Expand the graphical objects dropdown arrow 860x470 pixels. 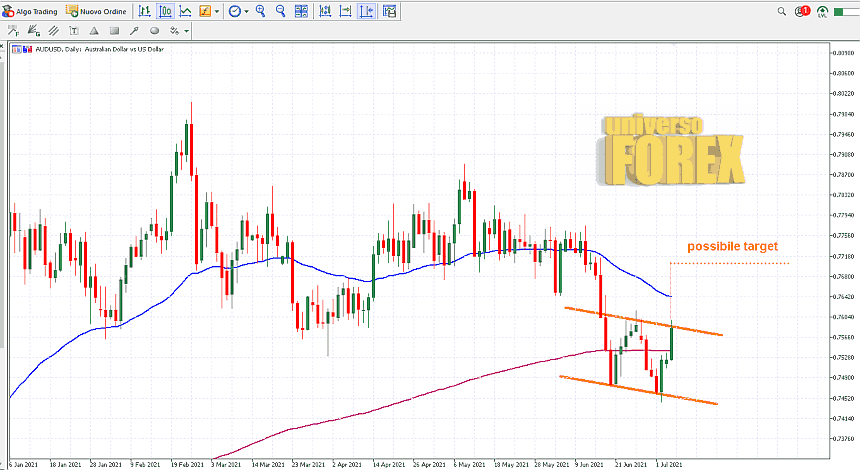(186, 30)
